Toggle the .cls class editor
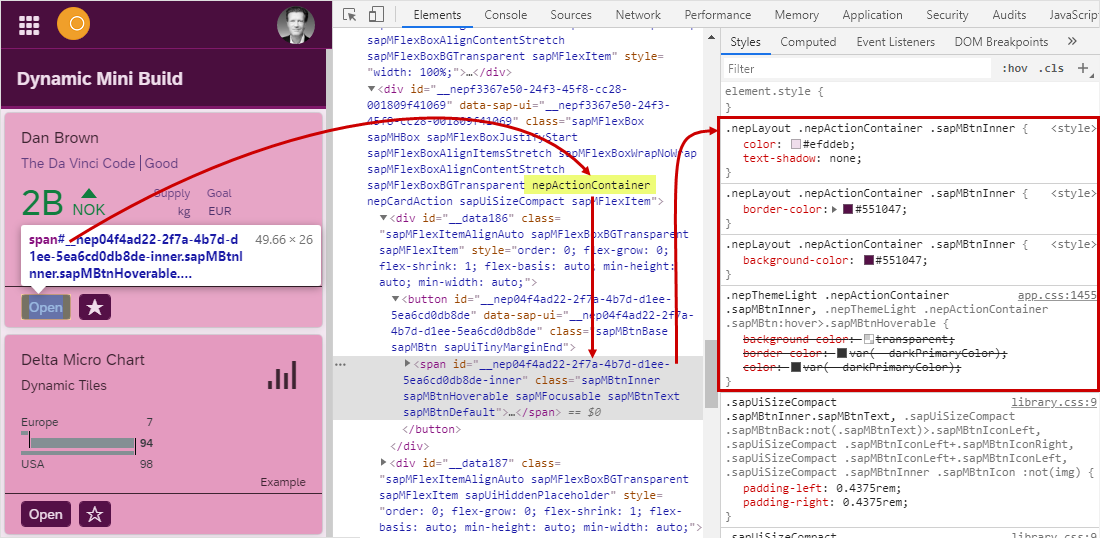The width and height of the screenshot is (1100, 538). [x=1052, y=68]
